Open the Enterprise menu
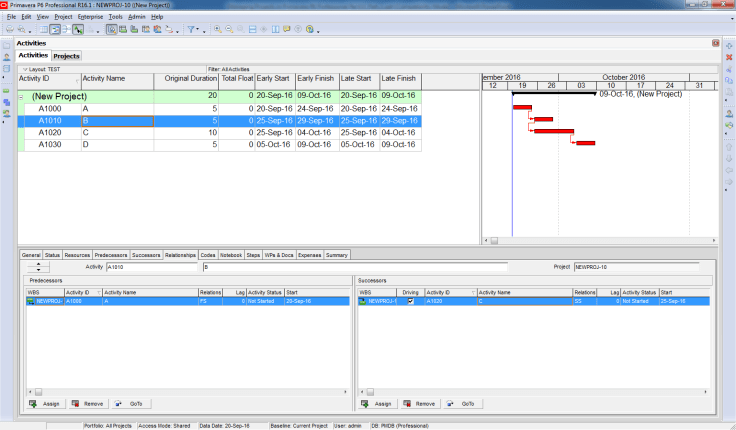736x430 pixels. coord(90,17)
